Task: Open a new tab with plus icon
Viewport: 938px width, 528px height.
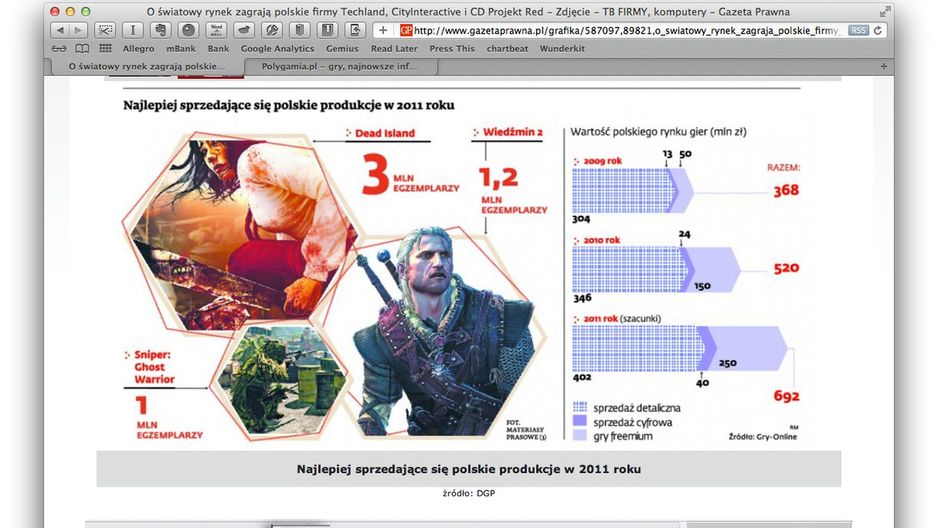Action: point(884,66)
